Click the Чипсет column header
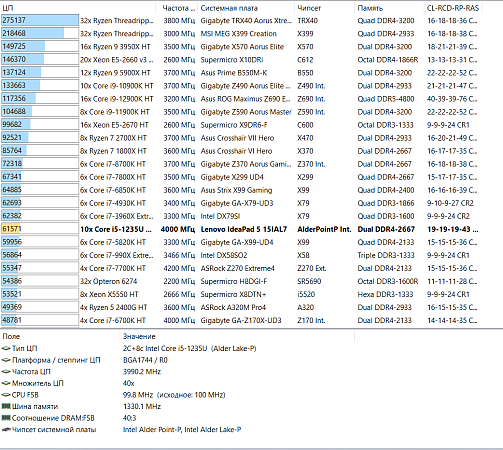The height and width of the screenshot is (450, 503). pyautogui.click(x=324, y=8)
